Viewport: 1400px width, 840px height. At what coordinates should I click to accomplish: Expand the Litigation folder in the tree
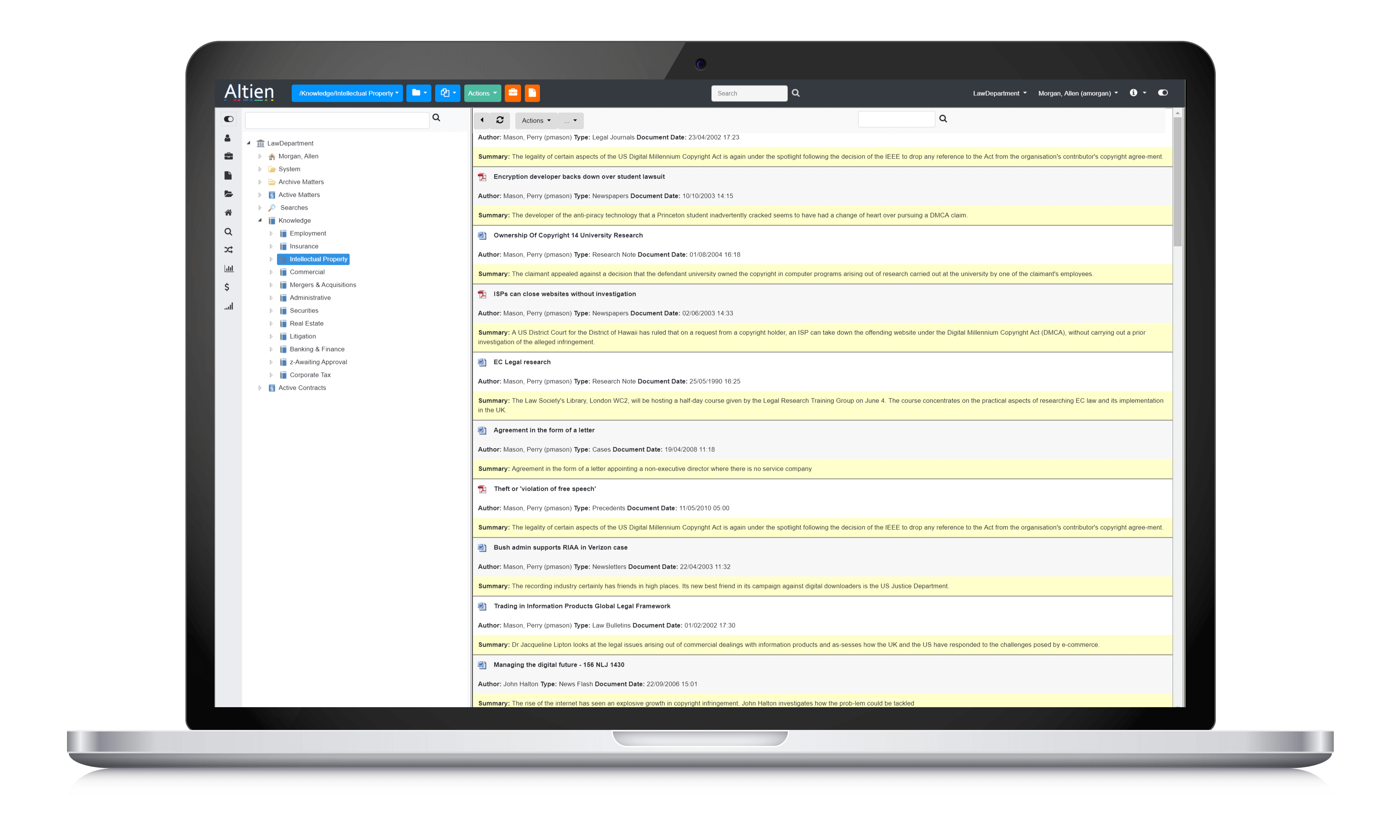[x=271, y=336]
